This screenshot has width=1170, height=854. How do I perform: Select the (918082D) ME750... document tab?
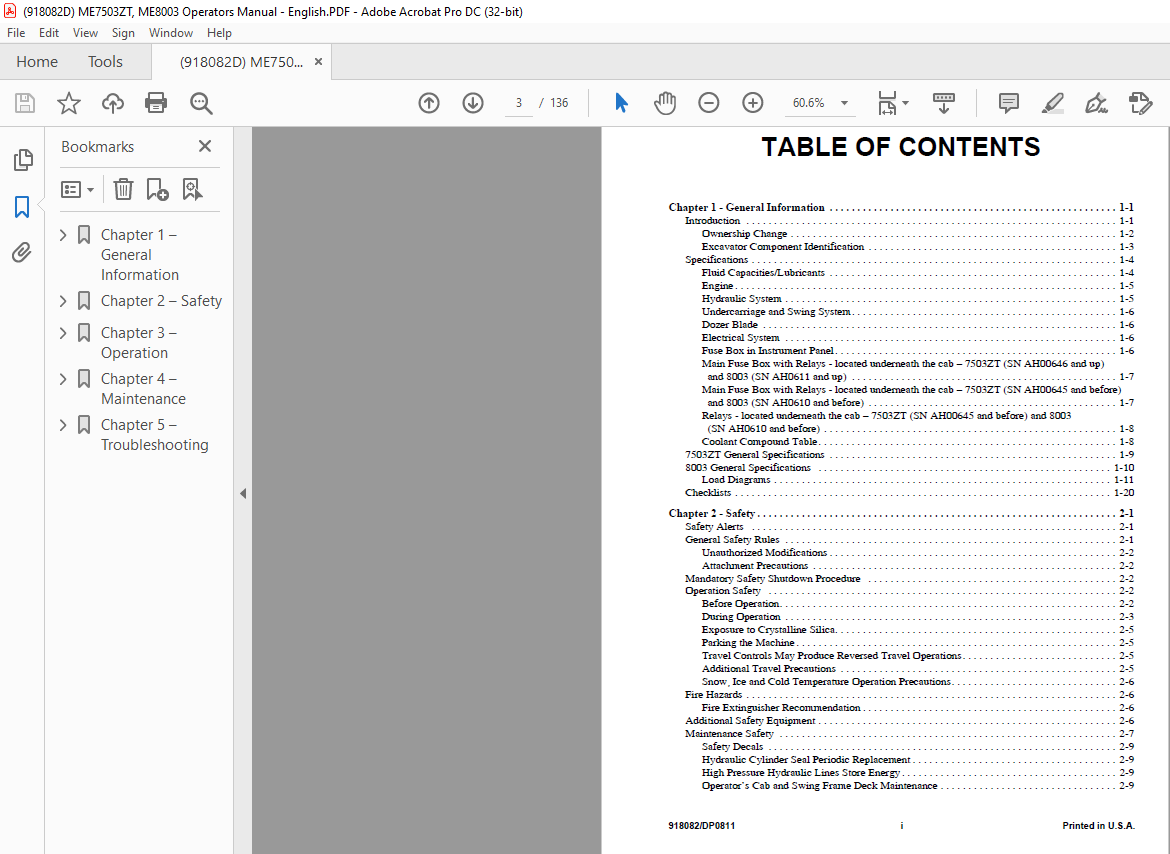(241, 62)
